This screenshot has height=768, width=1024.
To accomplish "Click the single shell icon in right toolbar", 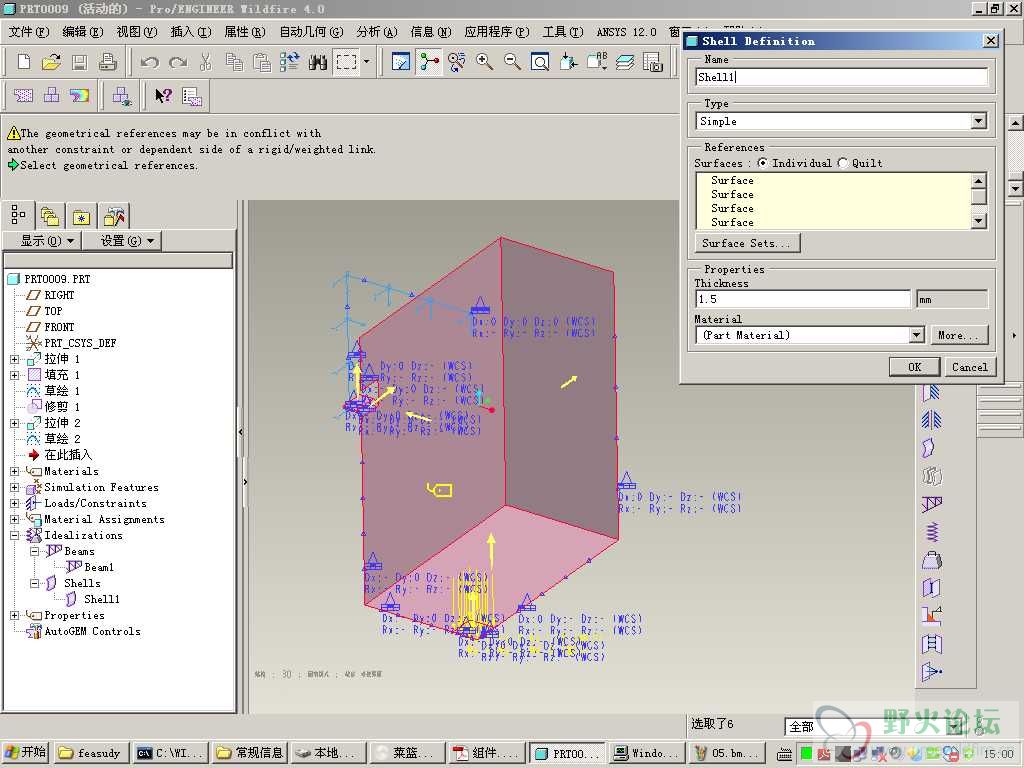I will [929, 448].
